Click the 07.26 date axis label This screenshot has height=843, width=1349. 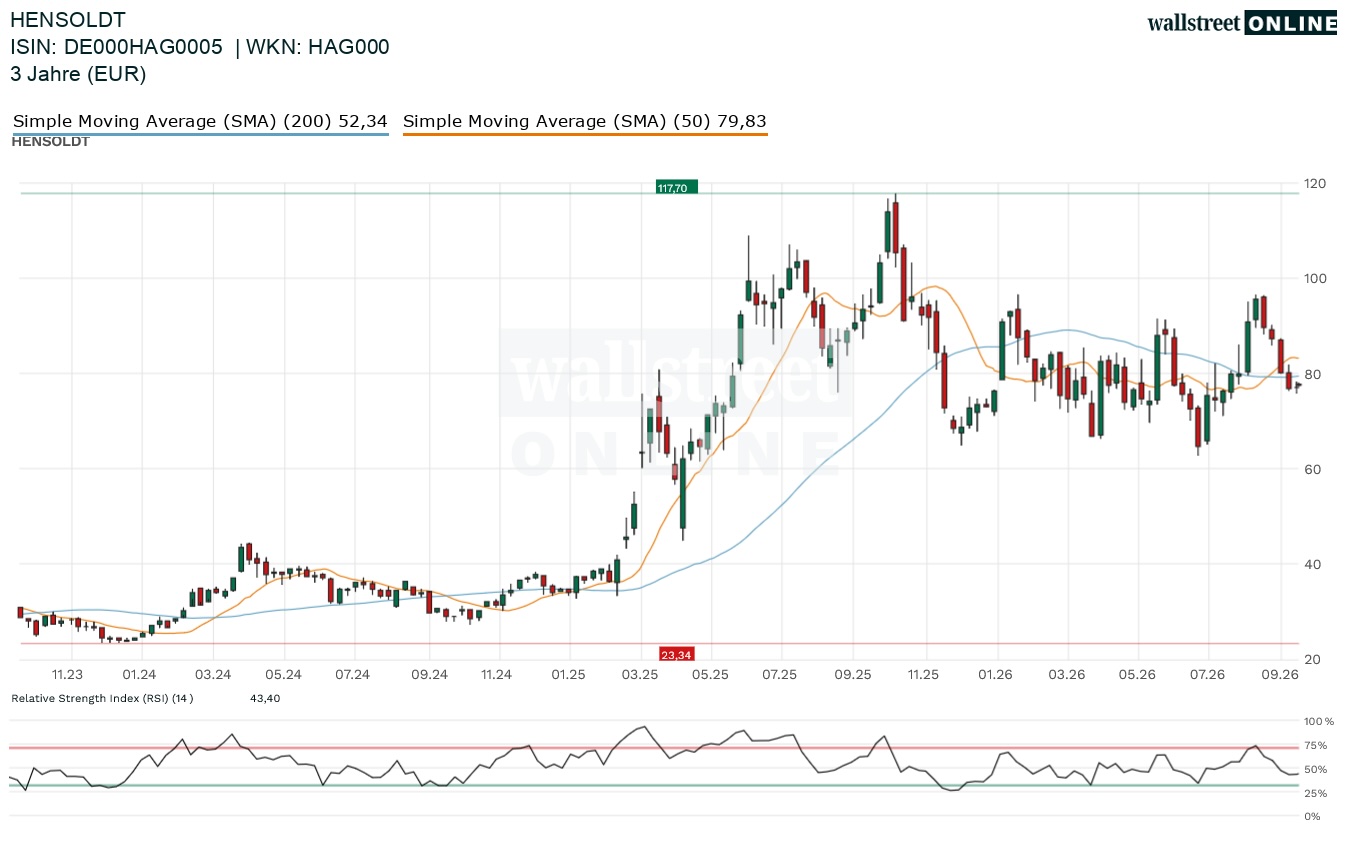1208,674
